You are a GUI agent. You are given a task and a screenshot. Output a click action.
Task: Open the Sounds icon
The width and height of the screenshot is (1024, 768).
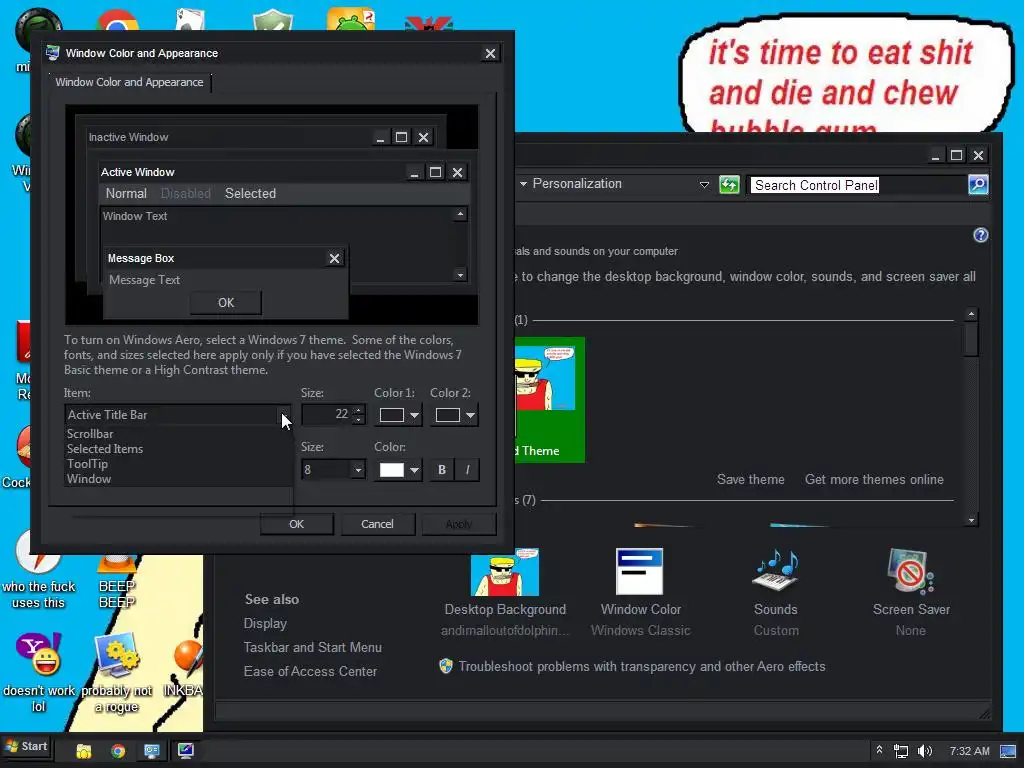tap(775, 571)
